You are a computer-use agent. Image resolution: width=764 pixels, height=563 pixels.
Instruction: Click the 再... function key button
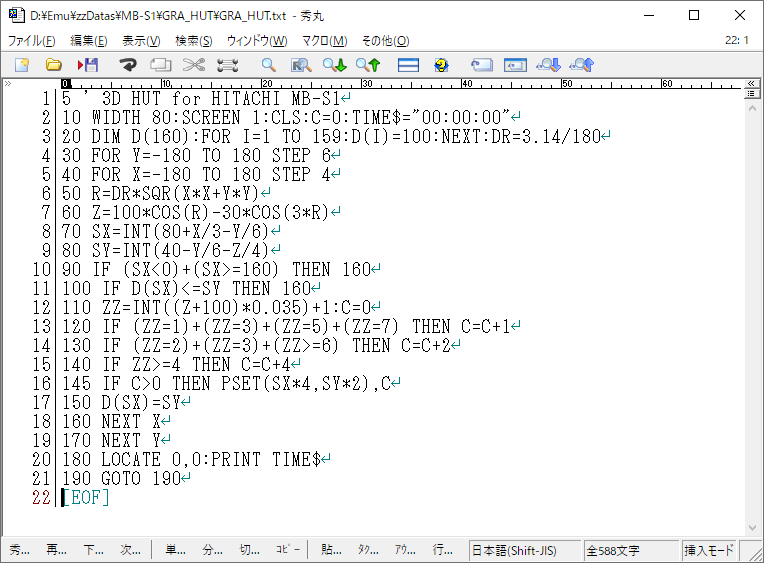(x=57, y=550)
